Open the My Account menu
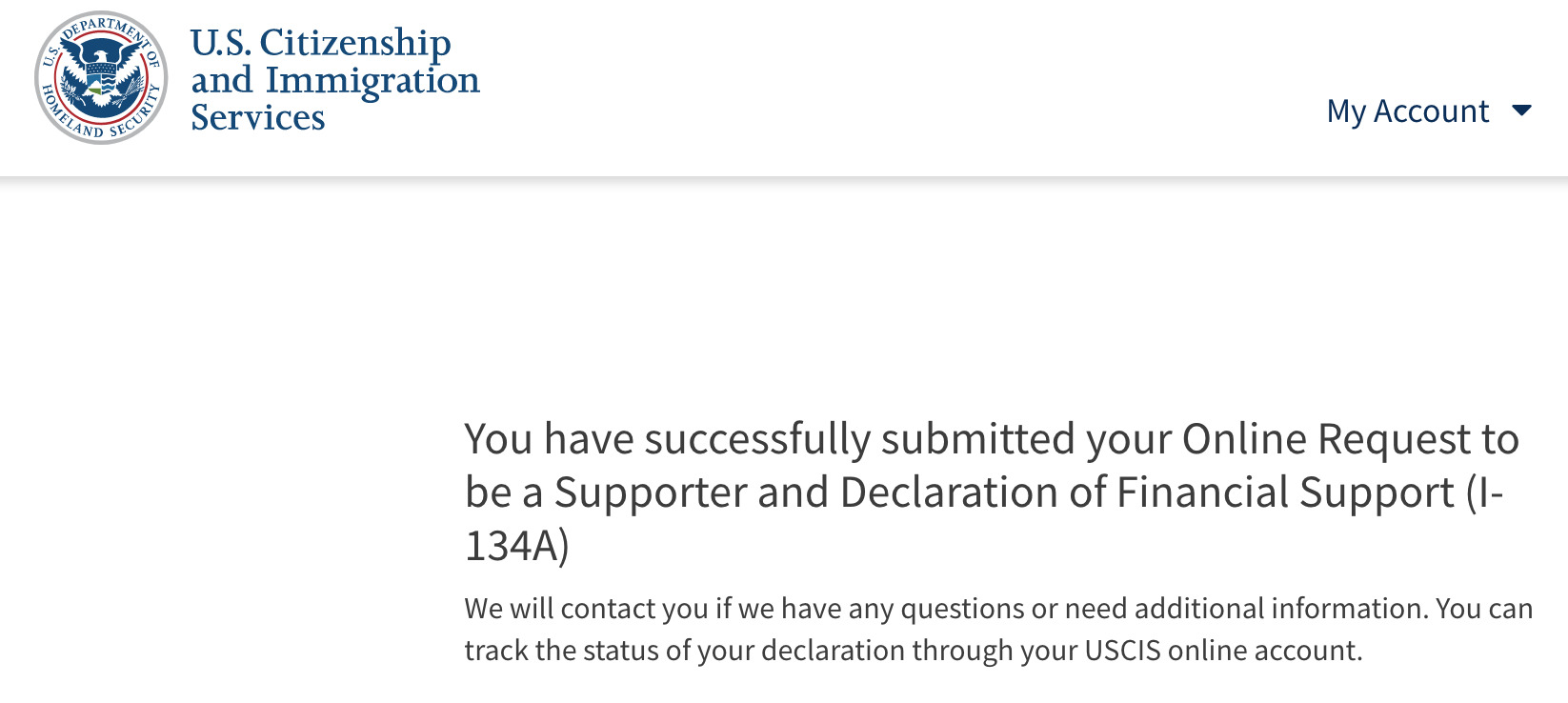The image size is (1568, 703). click(1428, 111)
